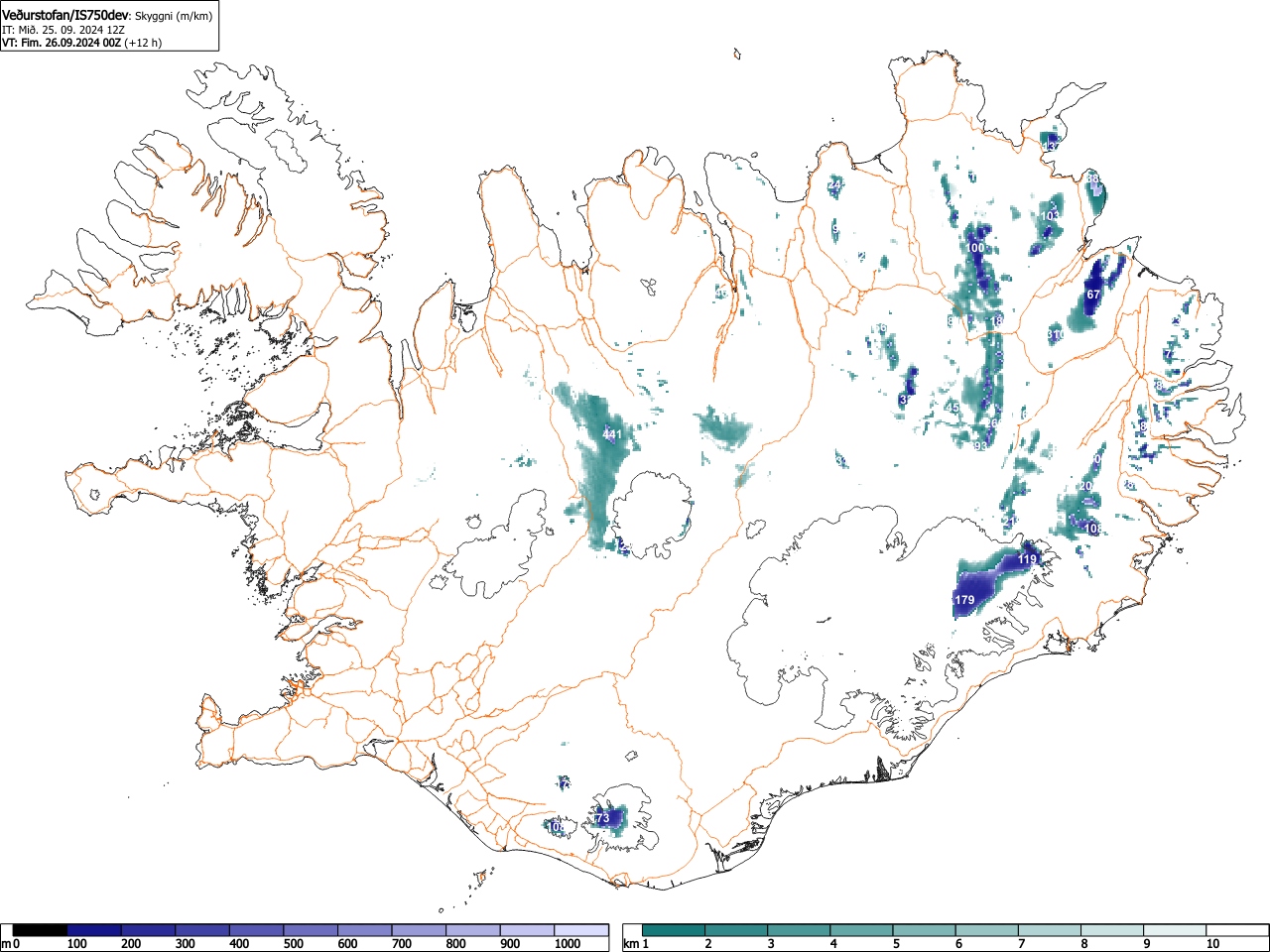Click the 179 visibility value on the map
Viewport: 1270px width, 952px height.
(964, 600)
